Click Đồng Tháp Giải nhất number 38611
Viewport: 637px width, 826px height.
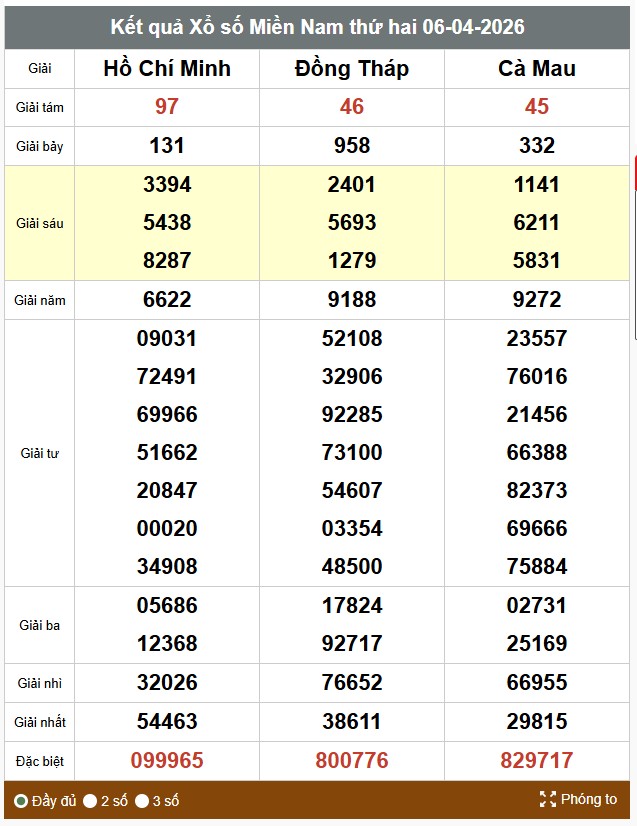352,721
